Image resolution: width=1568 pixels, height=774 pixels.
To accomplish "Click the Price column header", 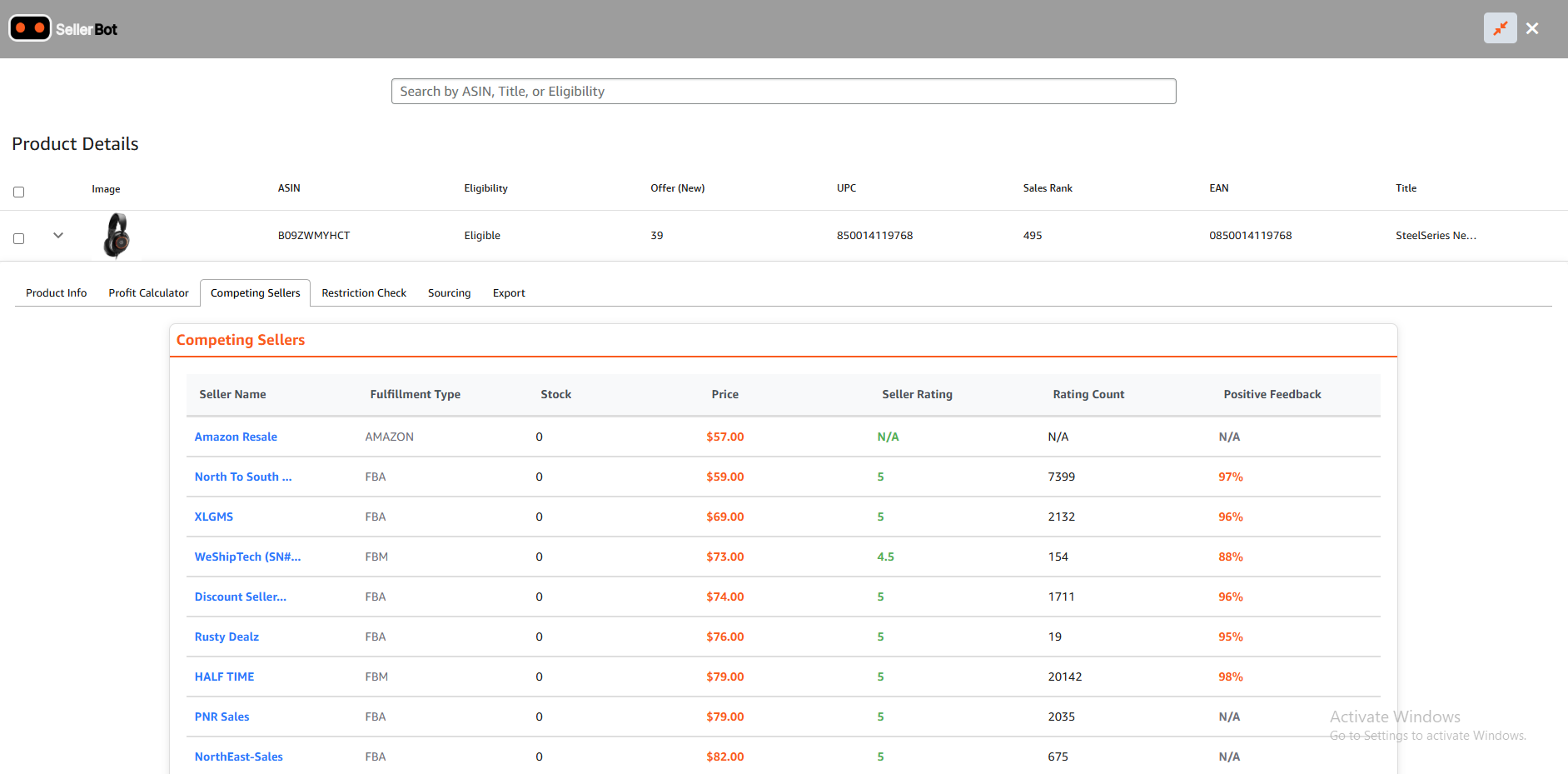I will point(724,394).
